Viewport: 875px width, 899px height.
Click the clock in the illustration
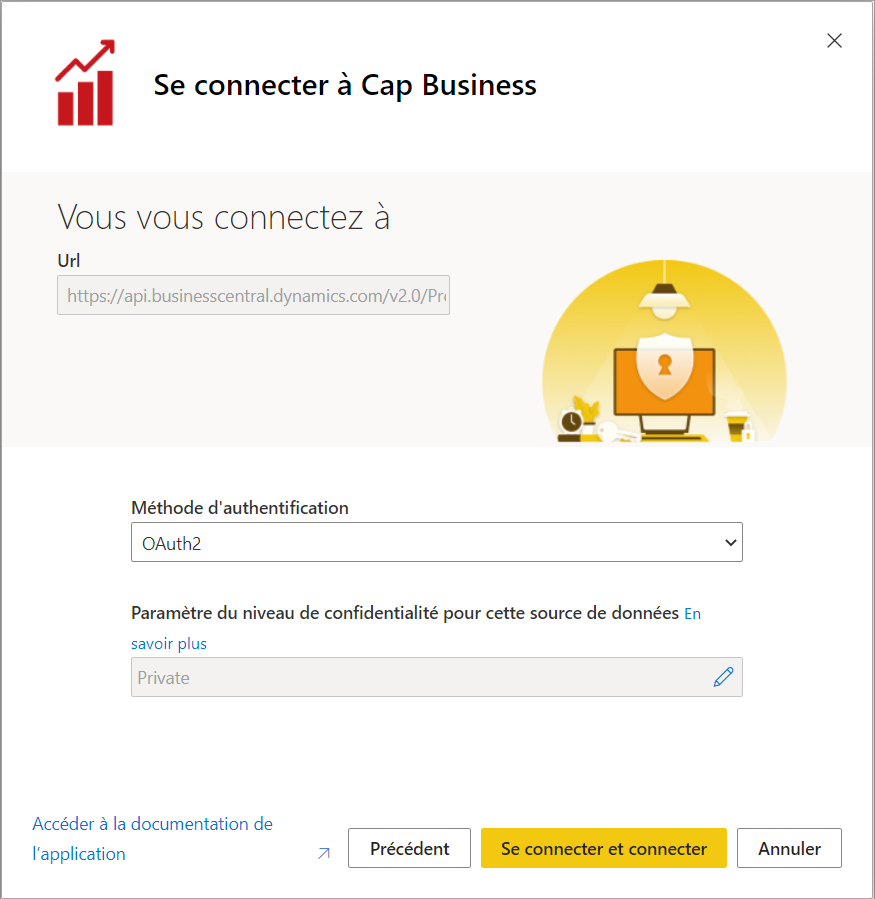click(x=571, y=421)
